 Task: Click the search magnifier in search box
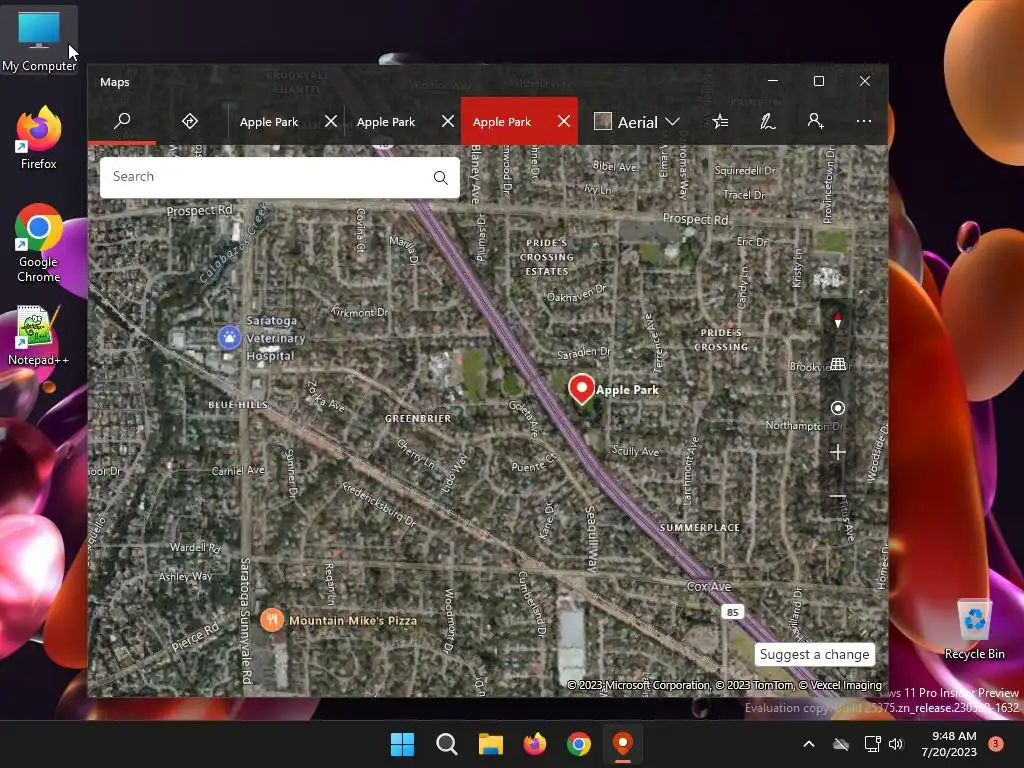coord(441,178)
